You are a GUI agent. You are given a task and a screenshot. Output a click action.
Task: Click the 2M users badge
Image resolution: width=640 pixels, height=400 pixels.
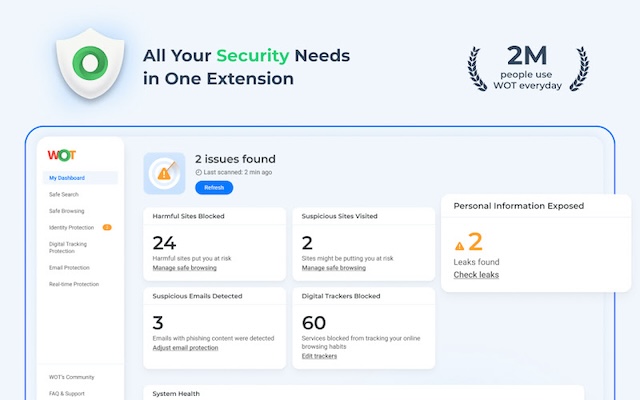[528, 68]
